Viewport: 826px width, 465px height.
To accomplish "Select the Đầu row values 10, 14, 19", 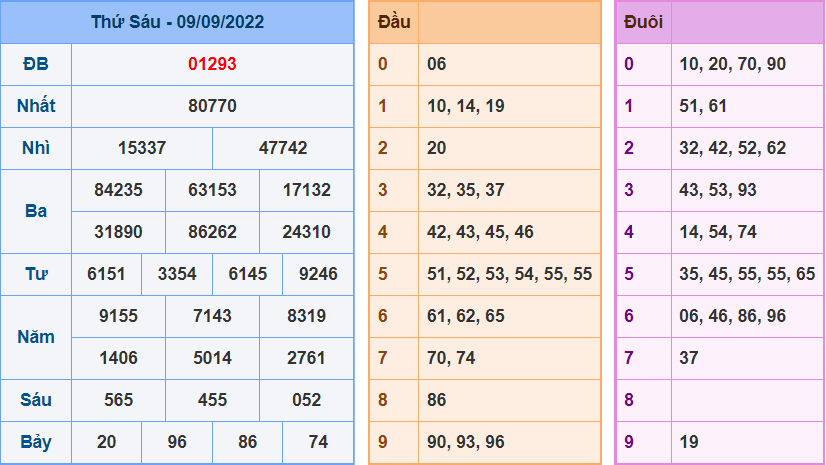I will 466,106.
